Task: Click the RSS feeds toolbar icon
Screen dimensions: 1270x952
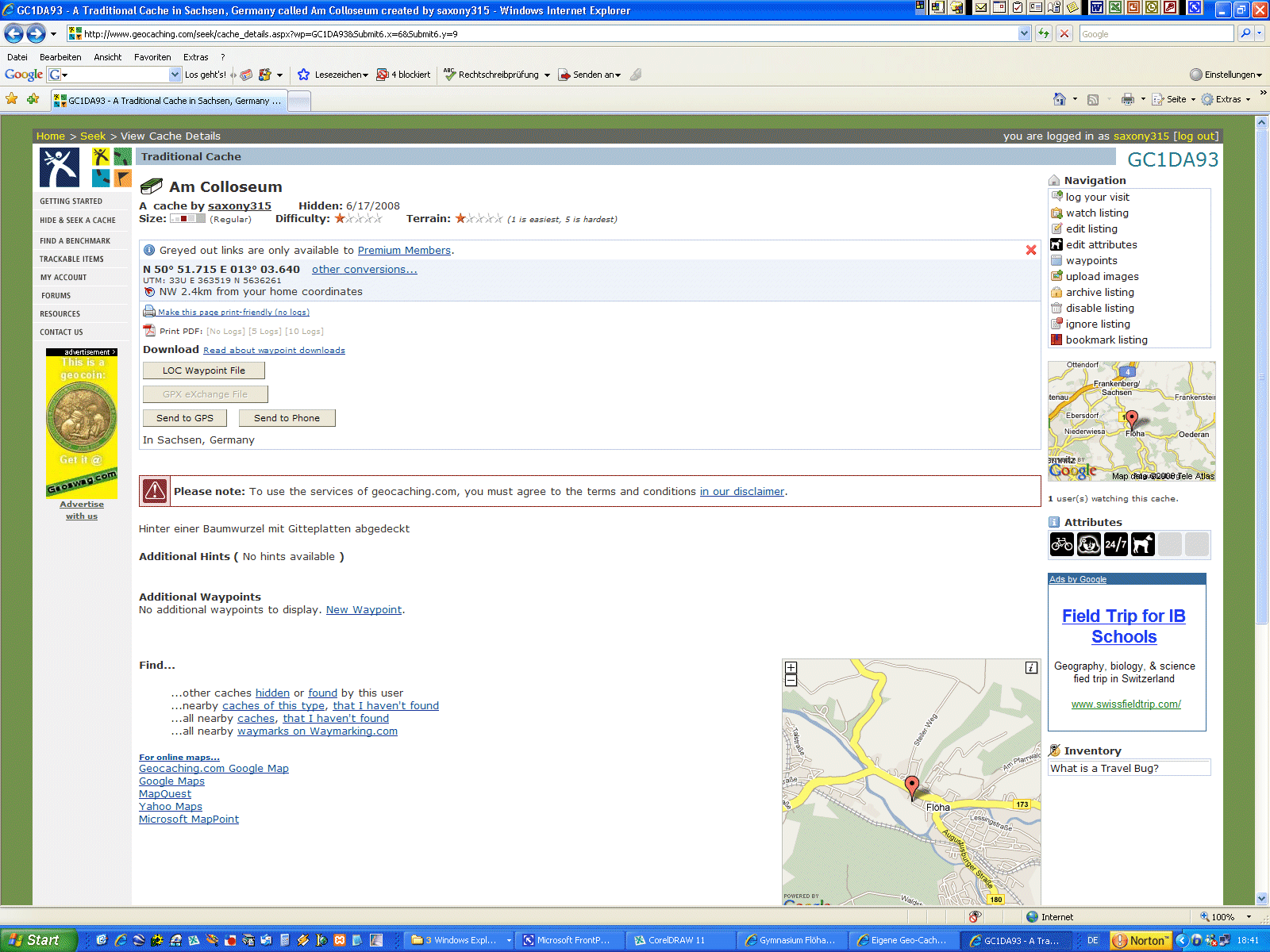Action: (x=1093, y=99)
